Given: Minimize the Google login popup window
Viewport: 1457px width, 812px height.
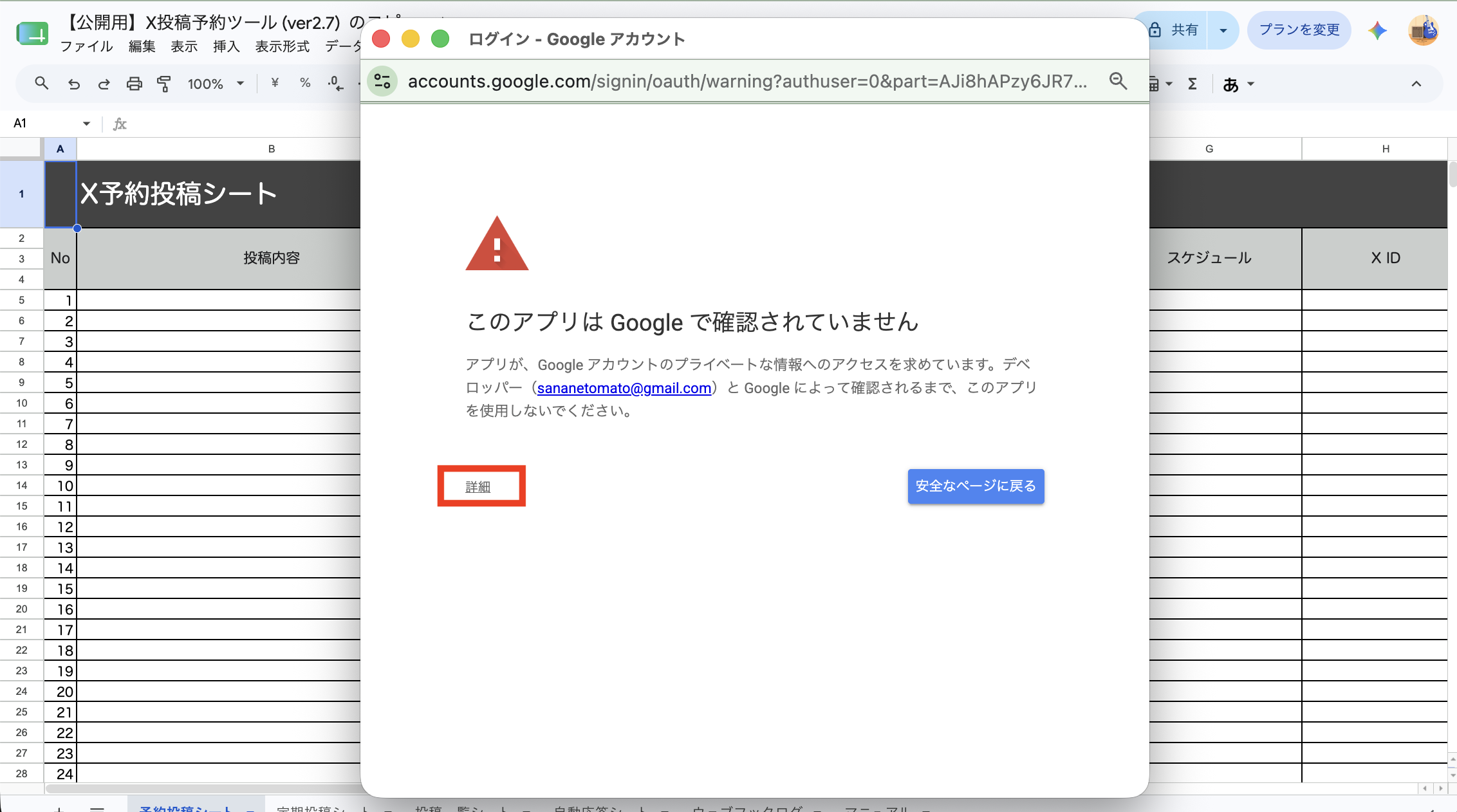Looking at the screenshot, I should pos(411,39).
